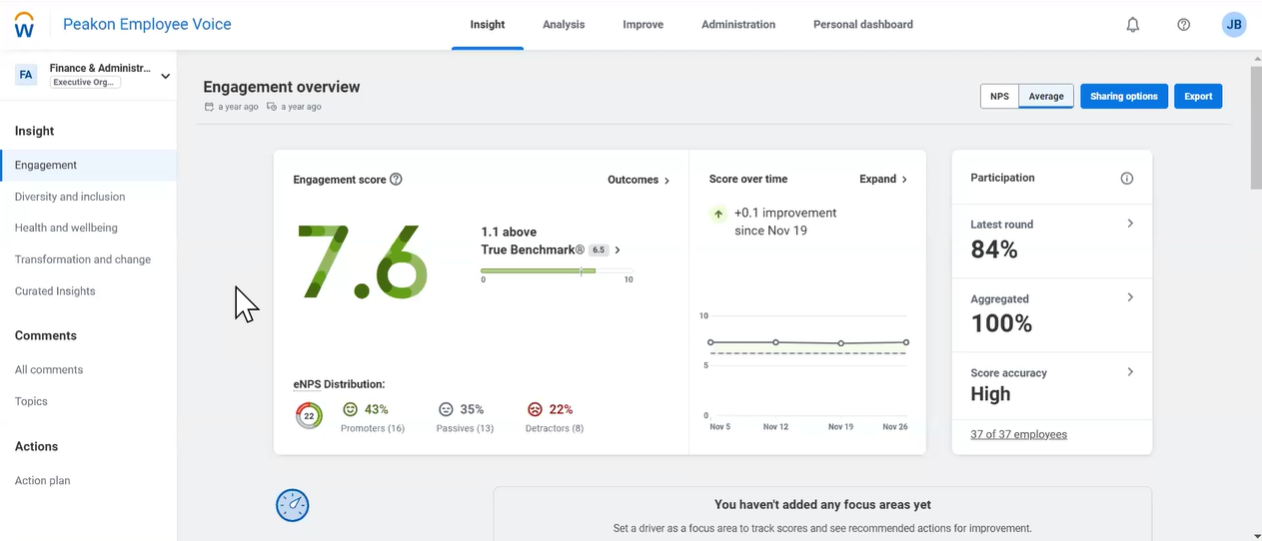Click the Sharing options button
Image resolution: width=1262 pixels, height=541 pixels.
pos(1124,96)
